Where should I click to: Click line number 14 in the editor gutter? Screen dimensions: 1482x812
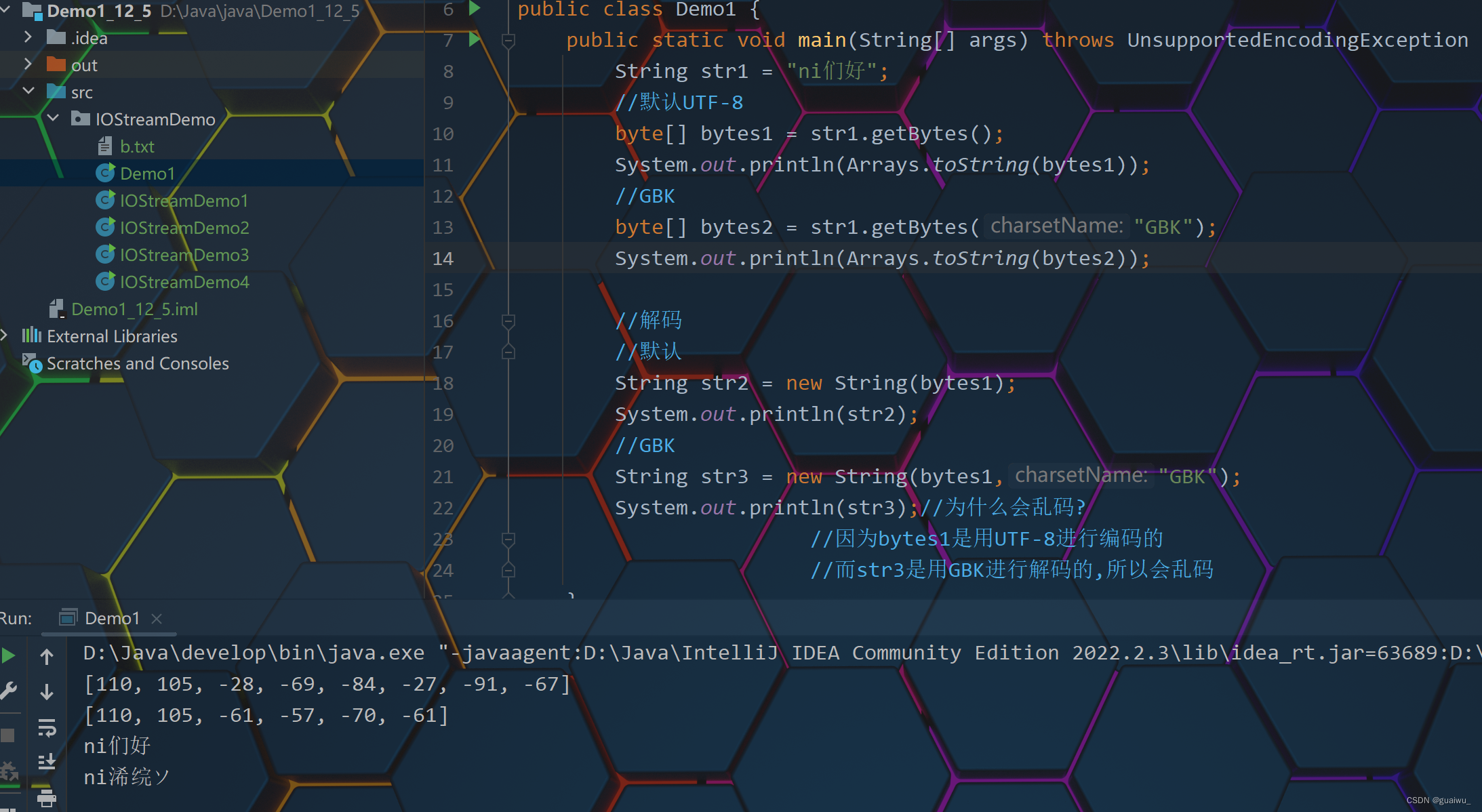[x=443, y=258]
